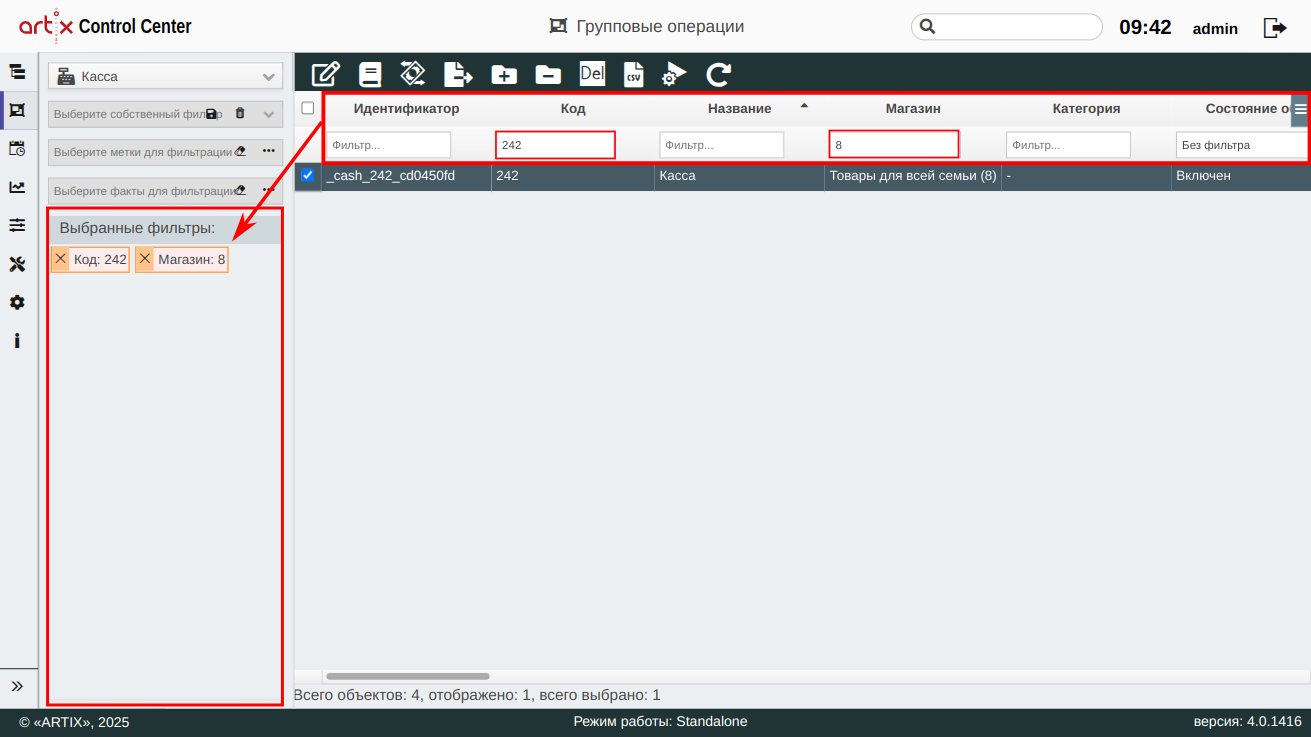Click the logout icon next to admin
The image size is (1311, 737).
[1275, 28]
